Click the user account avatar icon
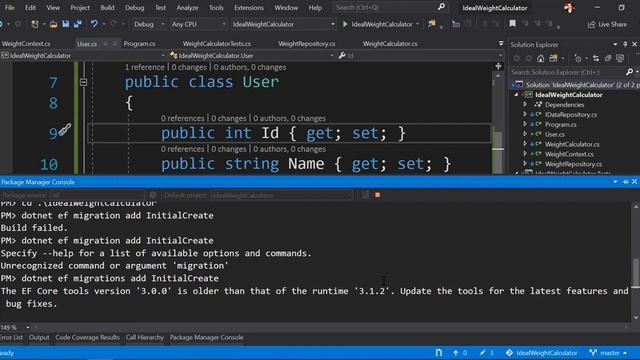640x360 pixels. [x=569, y=7]
